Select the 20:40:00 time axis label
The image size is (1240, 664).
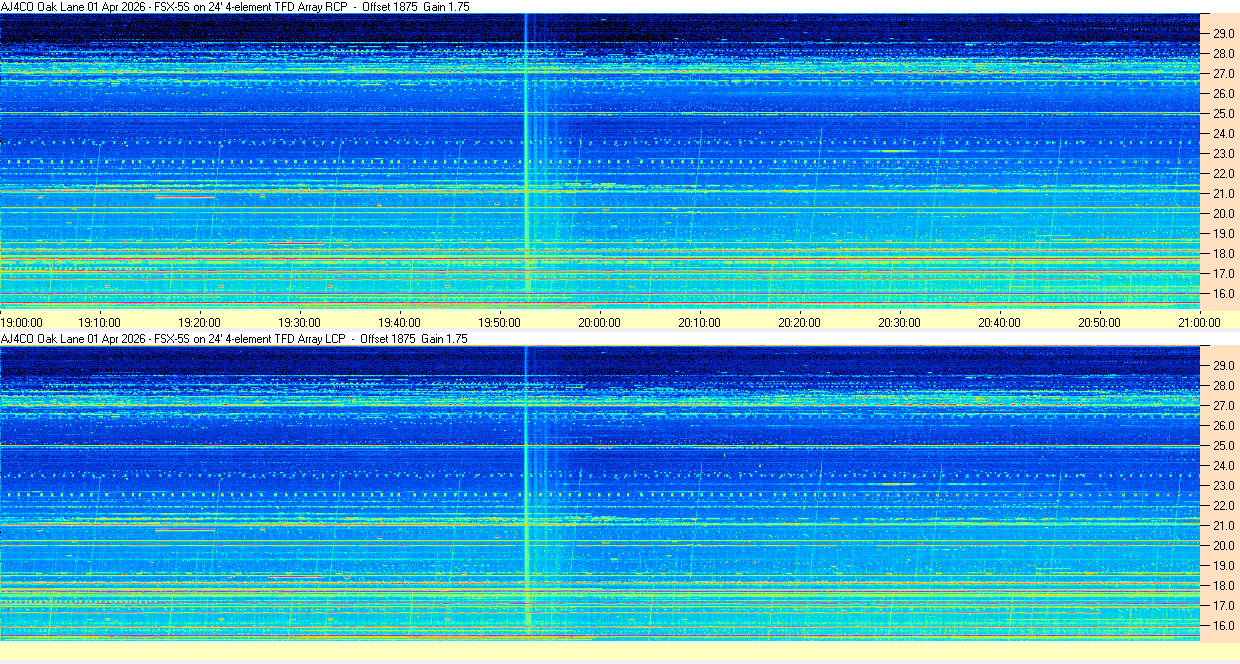999,322
